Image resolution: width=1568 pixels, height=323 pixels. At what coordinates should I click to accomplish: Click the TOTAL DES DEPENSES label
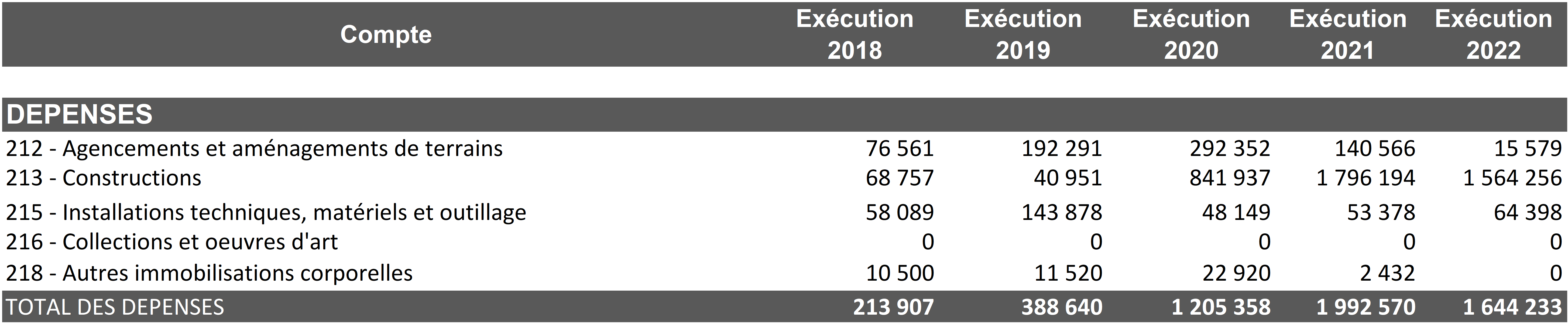click(x=115, y=307)
